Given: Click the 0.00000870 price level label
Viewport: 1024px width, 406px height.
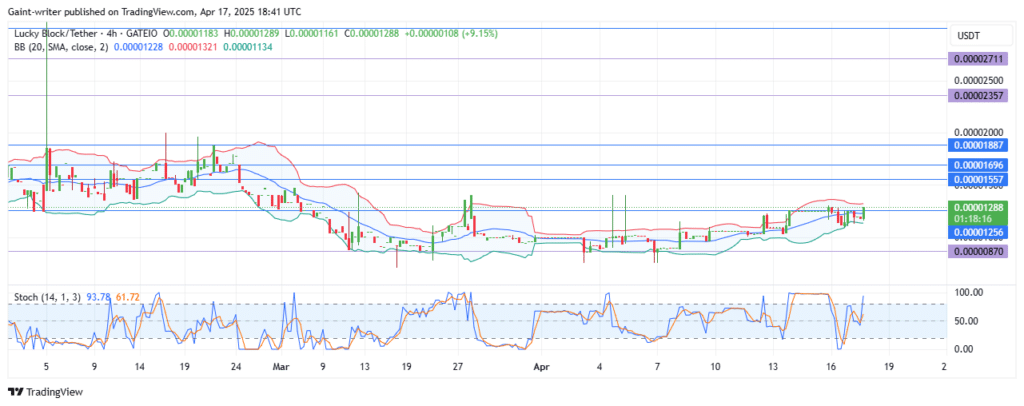Looking at the screenshot, I should coord(978,251).
